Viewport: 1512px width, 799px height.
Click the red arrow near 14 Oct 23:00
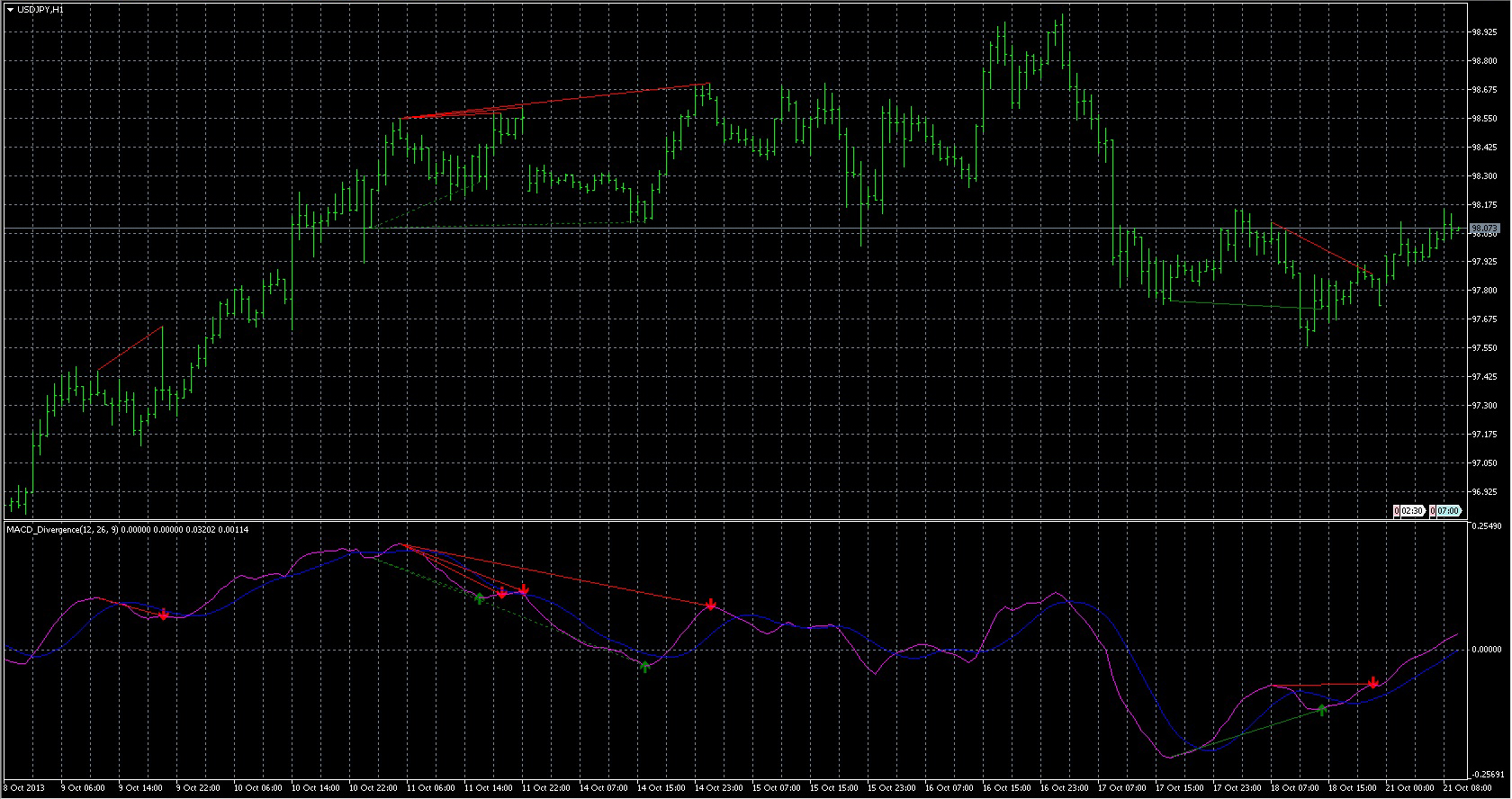click(x=711, y=605)
